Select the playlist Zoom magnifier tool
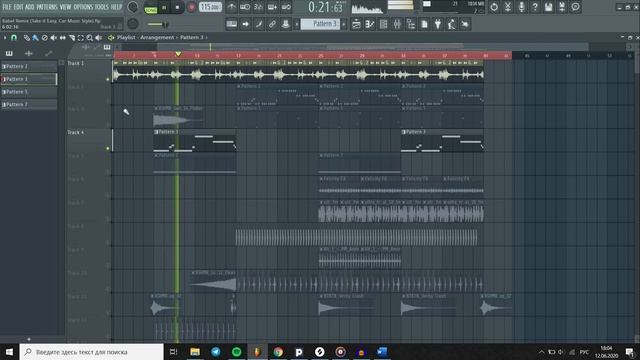The image size is (640, 360). tap(89, 38)
